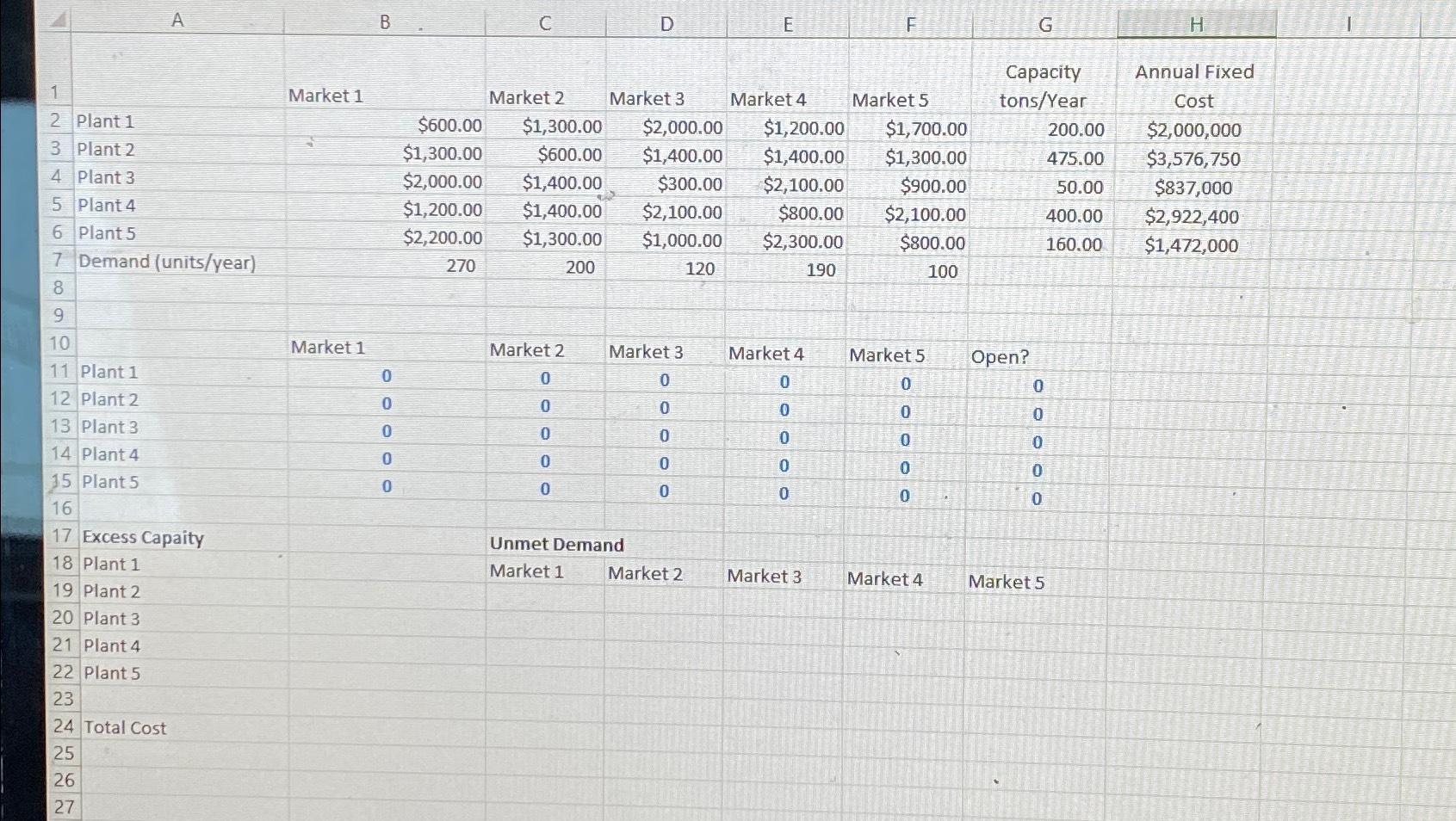This screenshot has height=821, width=1456.
Task: Click Plant 2 label in row 3
Action: (x=106, y=150)
